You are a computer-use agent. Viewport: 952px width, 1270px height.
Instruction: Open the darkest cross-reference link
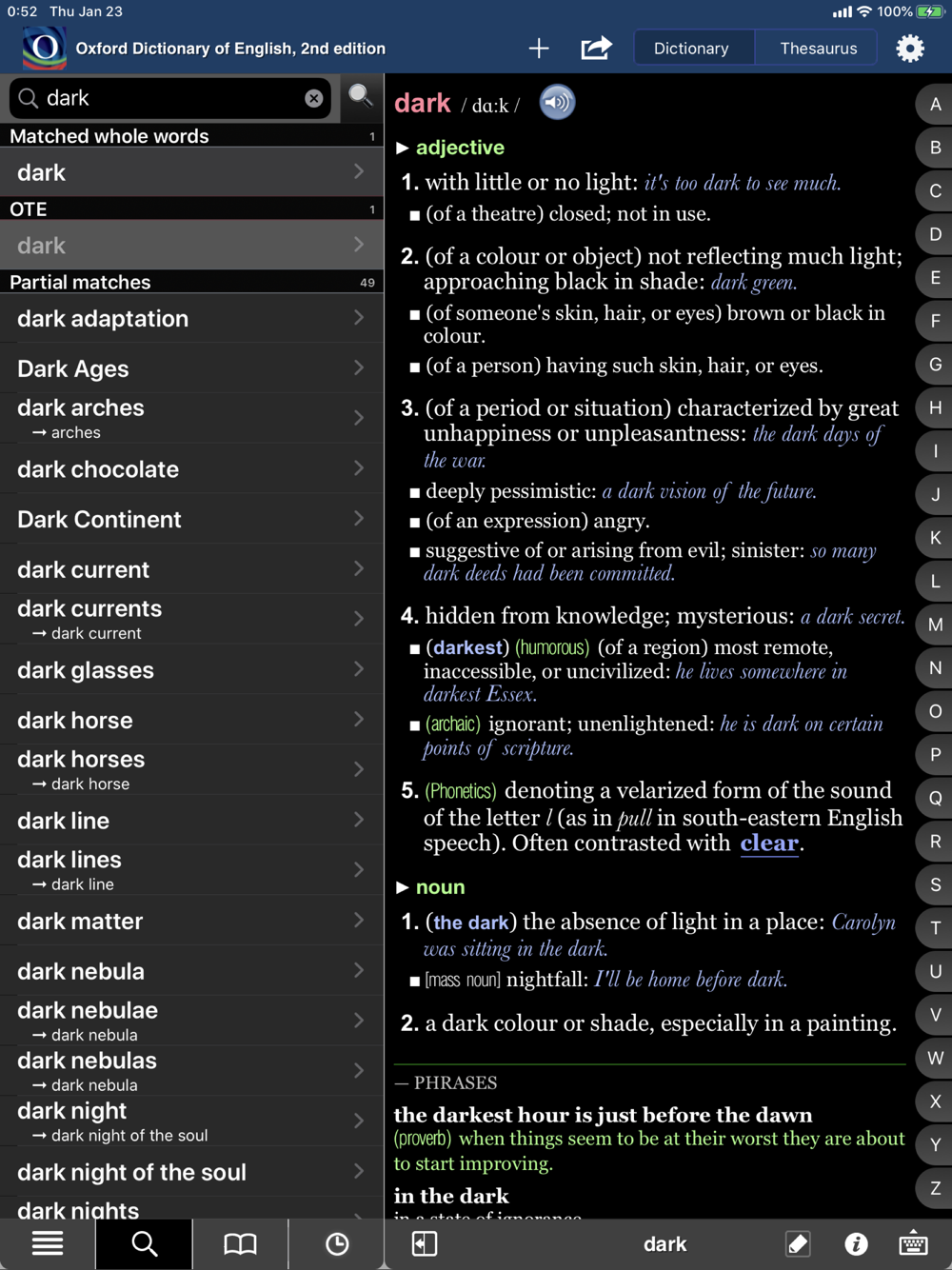coord(467,647)
